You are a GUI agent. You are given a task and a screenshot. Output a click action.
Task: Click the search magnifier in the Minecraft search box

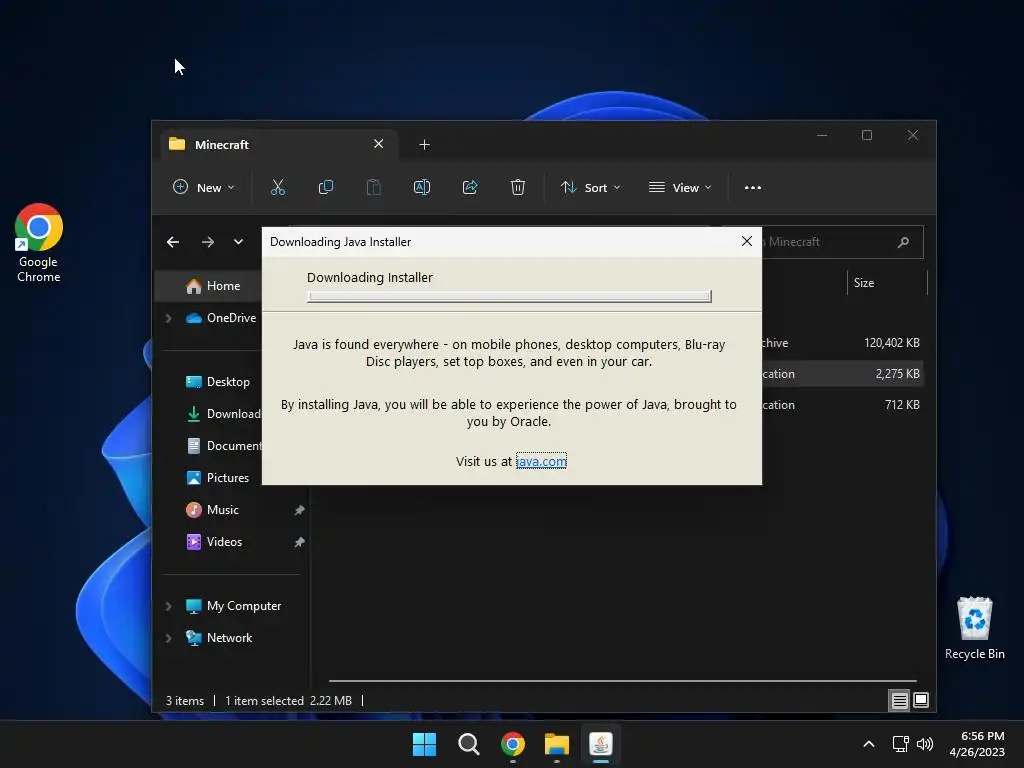coord(903,242)
